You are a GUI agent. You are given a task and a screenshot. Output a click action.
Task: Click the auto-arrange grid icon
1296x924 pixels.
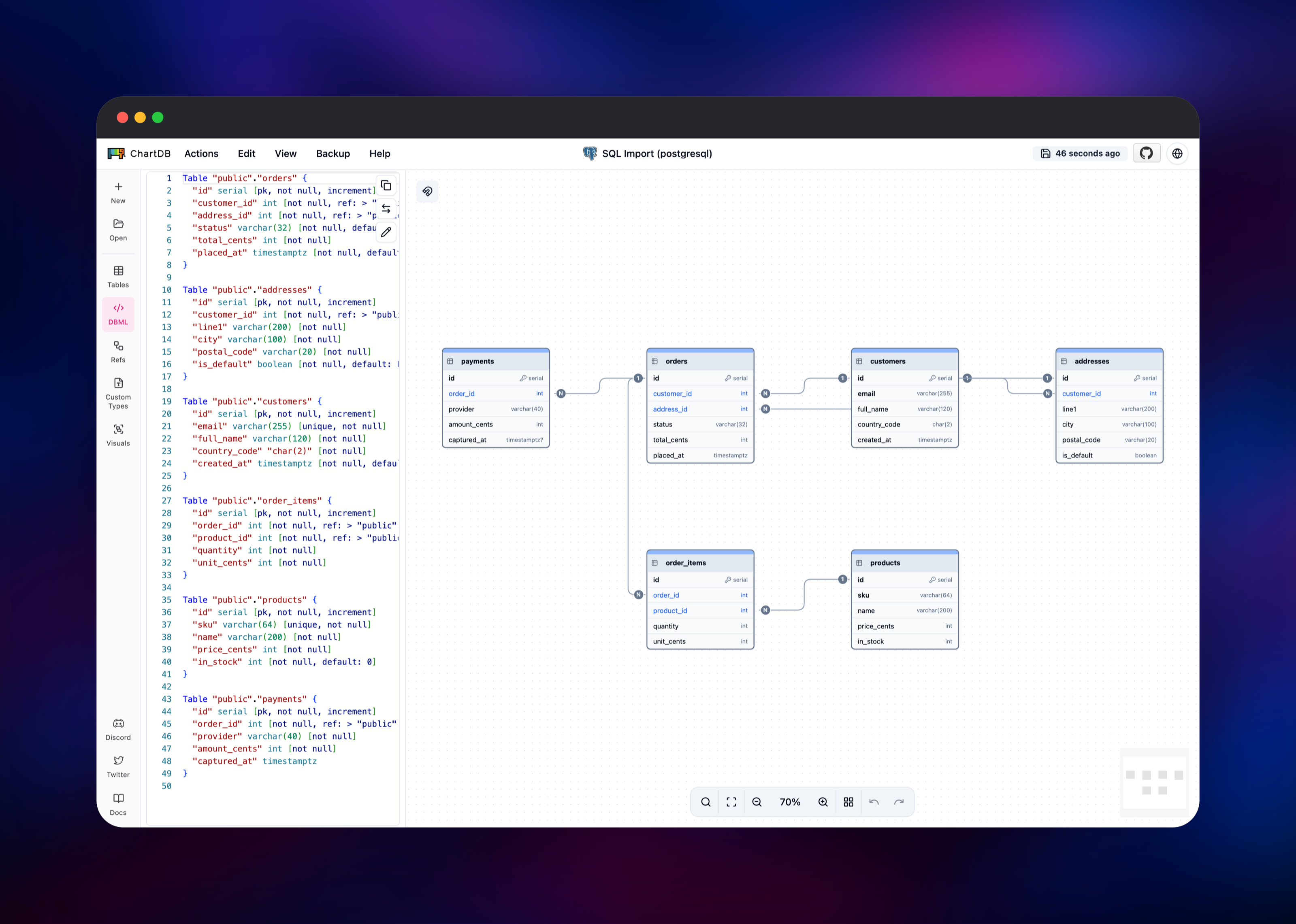click(848, 802)
